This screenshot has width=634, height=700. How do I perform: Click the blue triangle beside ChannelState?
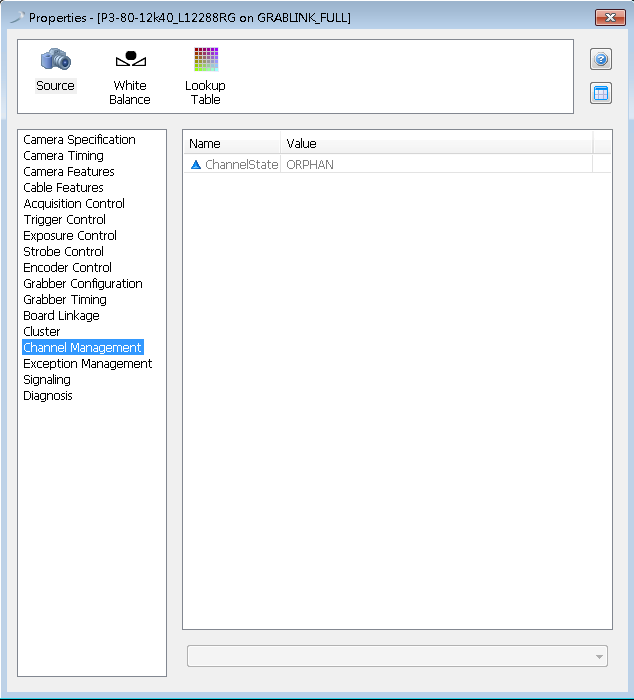(196, 165)
